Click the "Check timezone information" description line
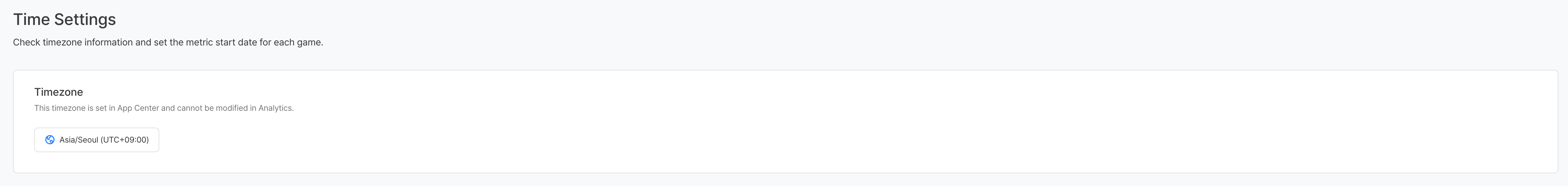The height and width of the screenshot is (186, 1568). pyautogui.click(x=168, y=42)
